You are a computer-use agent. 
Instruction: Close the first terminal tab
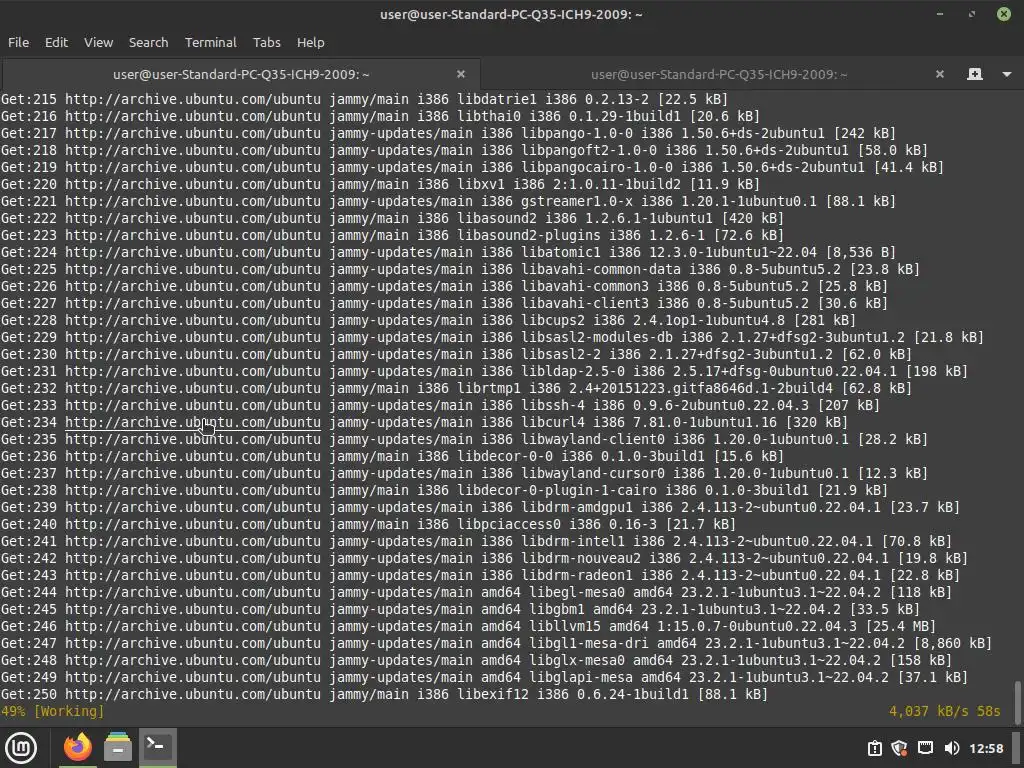coord(460,74)
